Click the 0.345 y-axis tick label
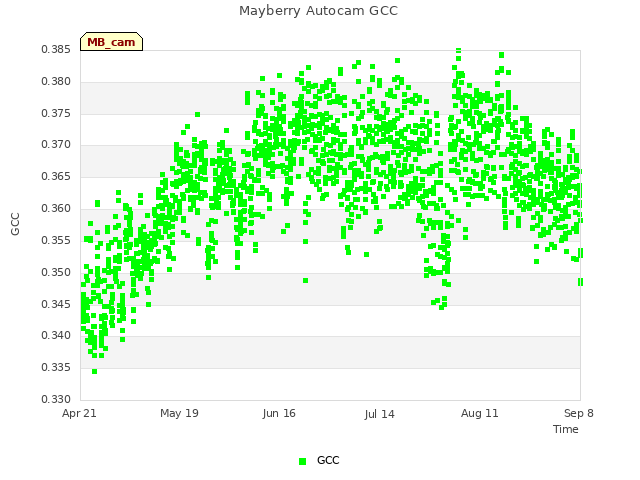 click(x=56, y=304)
